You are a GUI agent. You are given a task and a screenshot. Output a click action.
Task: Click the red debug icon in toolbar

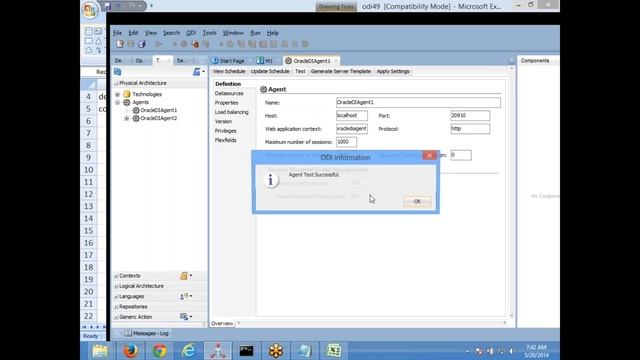point(196,44)
